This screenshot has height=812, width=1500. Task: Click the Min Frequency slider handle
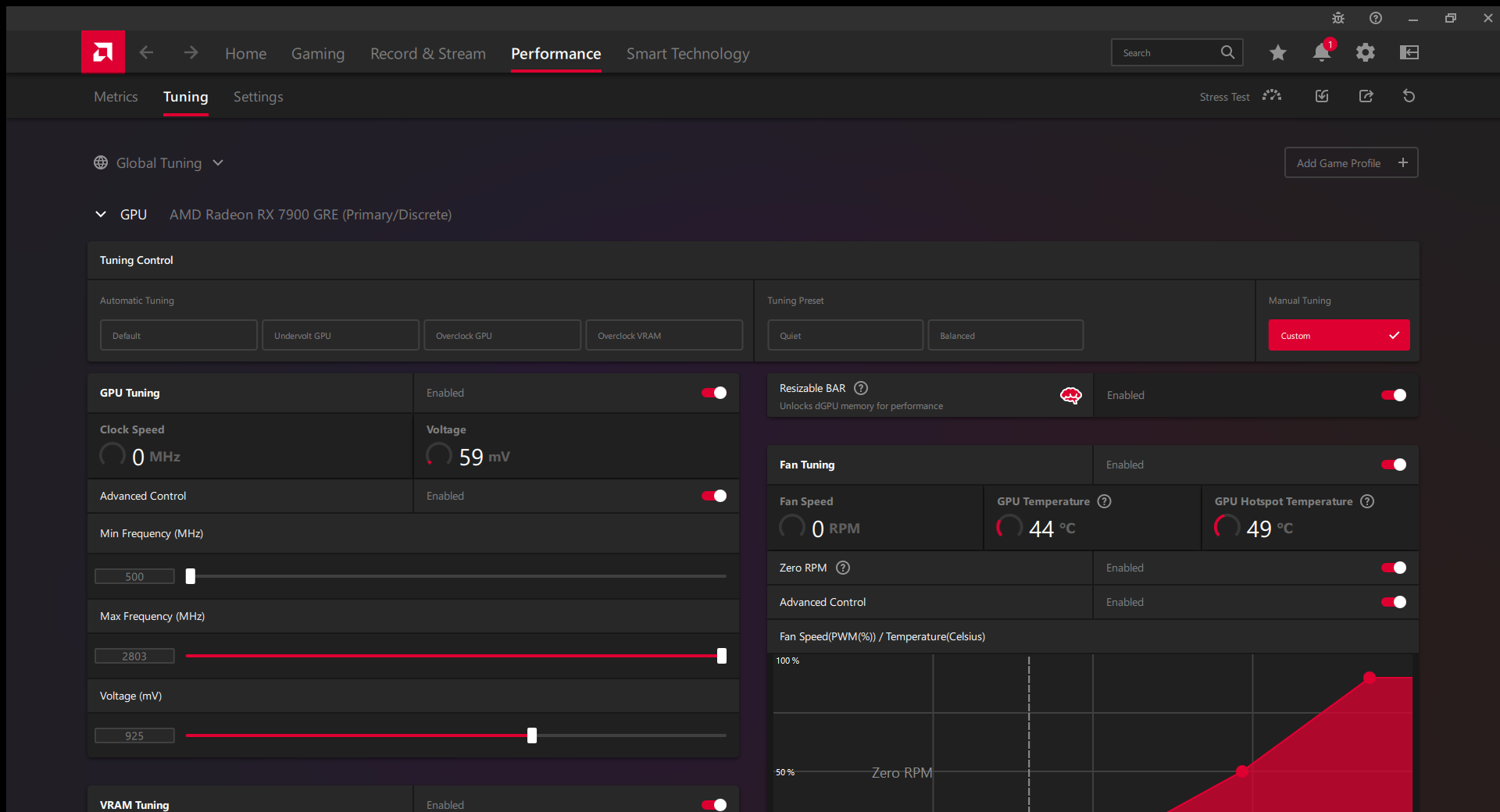[191, 576]
